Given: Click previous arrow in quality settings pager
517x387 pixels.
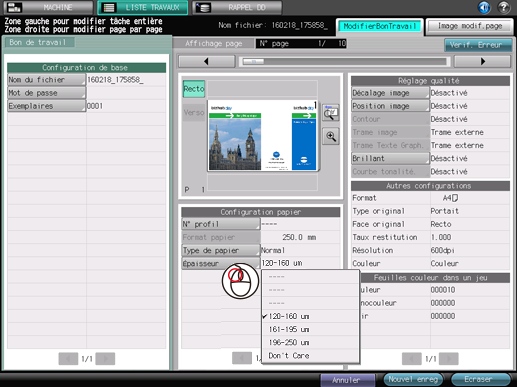Looking at the screenshot, I should [412, 359].
